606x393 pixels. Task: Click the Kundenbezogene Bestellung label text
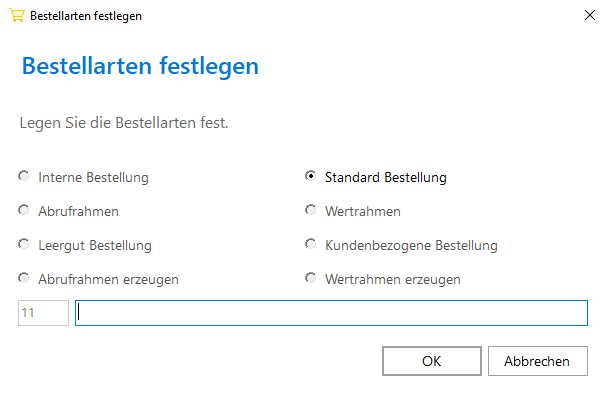[411, 245]
